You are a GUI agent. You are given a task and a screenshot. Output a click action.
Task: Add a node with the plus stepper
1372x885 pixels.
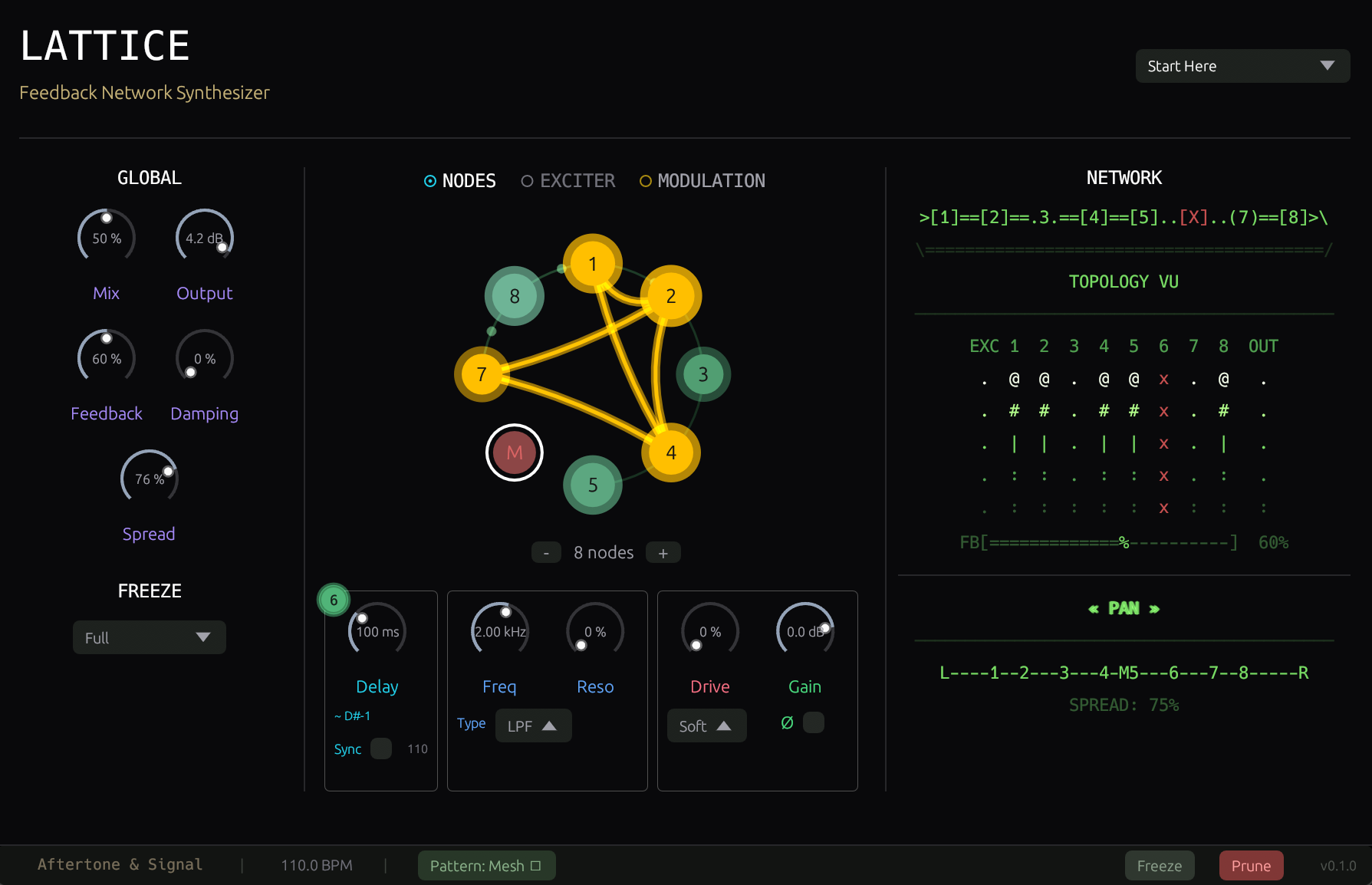[663, 553]
